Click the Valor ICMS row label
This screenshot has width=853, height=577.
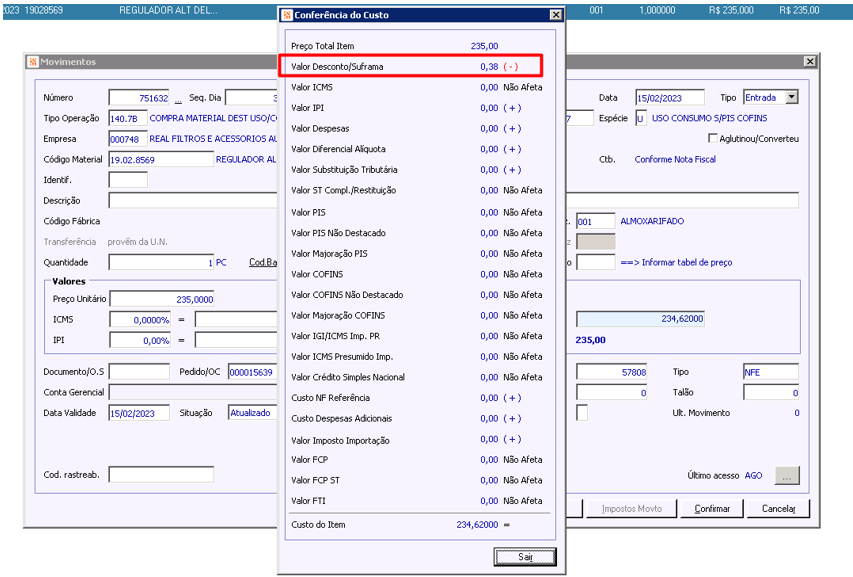coord(311,87)
